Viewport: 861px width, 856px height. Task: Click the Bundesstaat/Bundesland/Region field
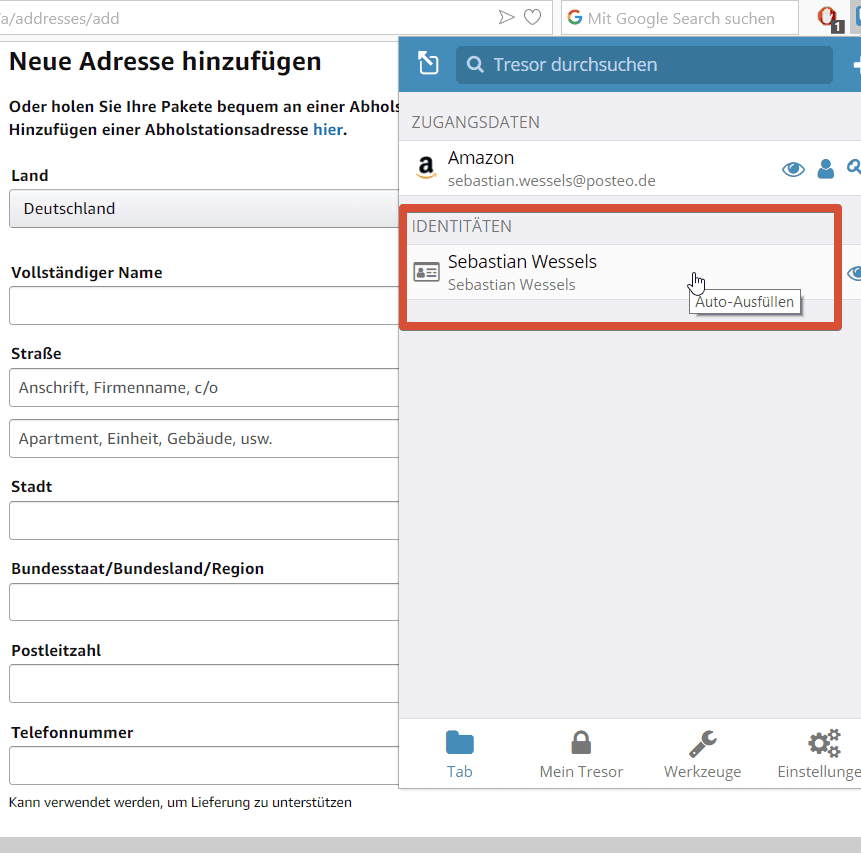click(204, 602)
